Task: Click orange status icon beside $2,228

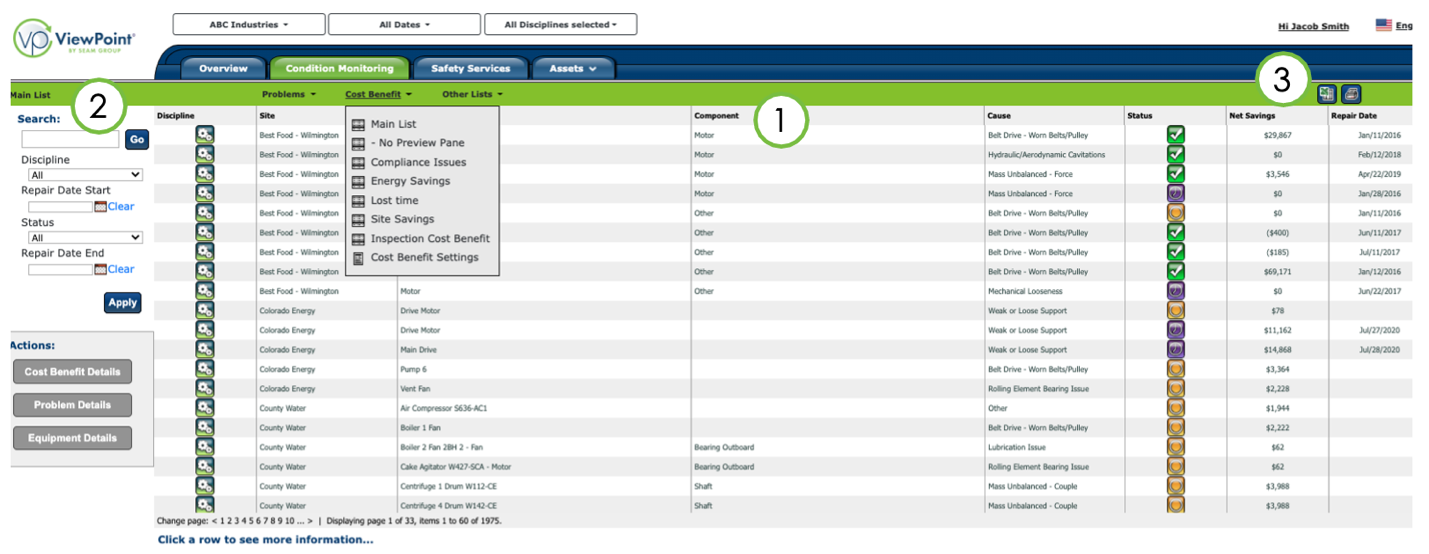Action: click(x=1176, y=388)
